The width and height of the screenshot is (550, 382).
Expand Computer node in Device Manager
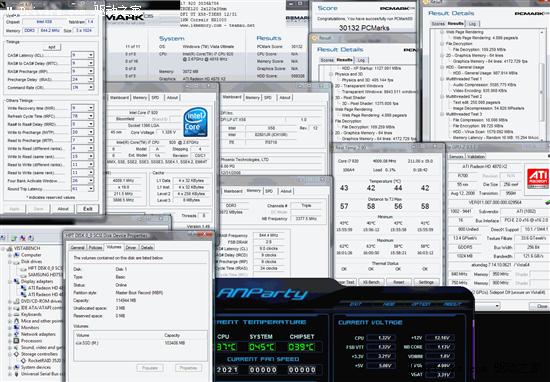[10, 255]
